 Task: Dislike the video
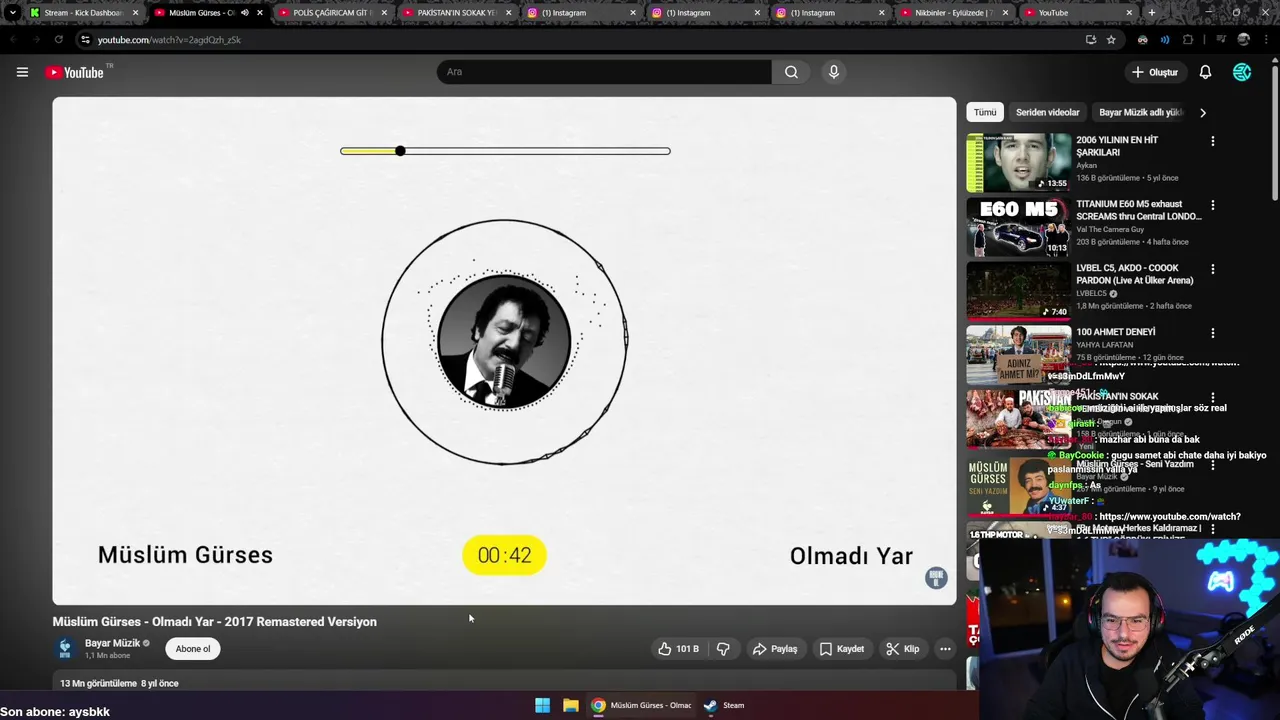[723, 649]
